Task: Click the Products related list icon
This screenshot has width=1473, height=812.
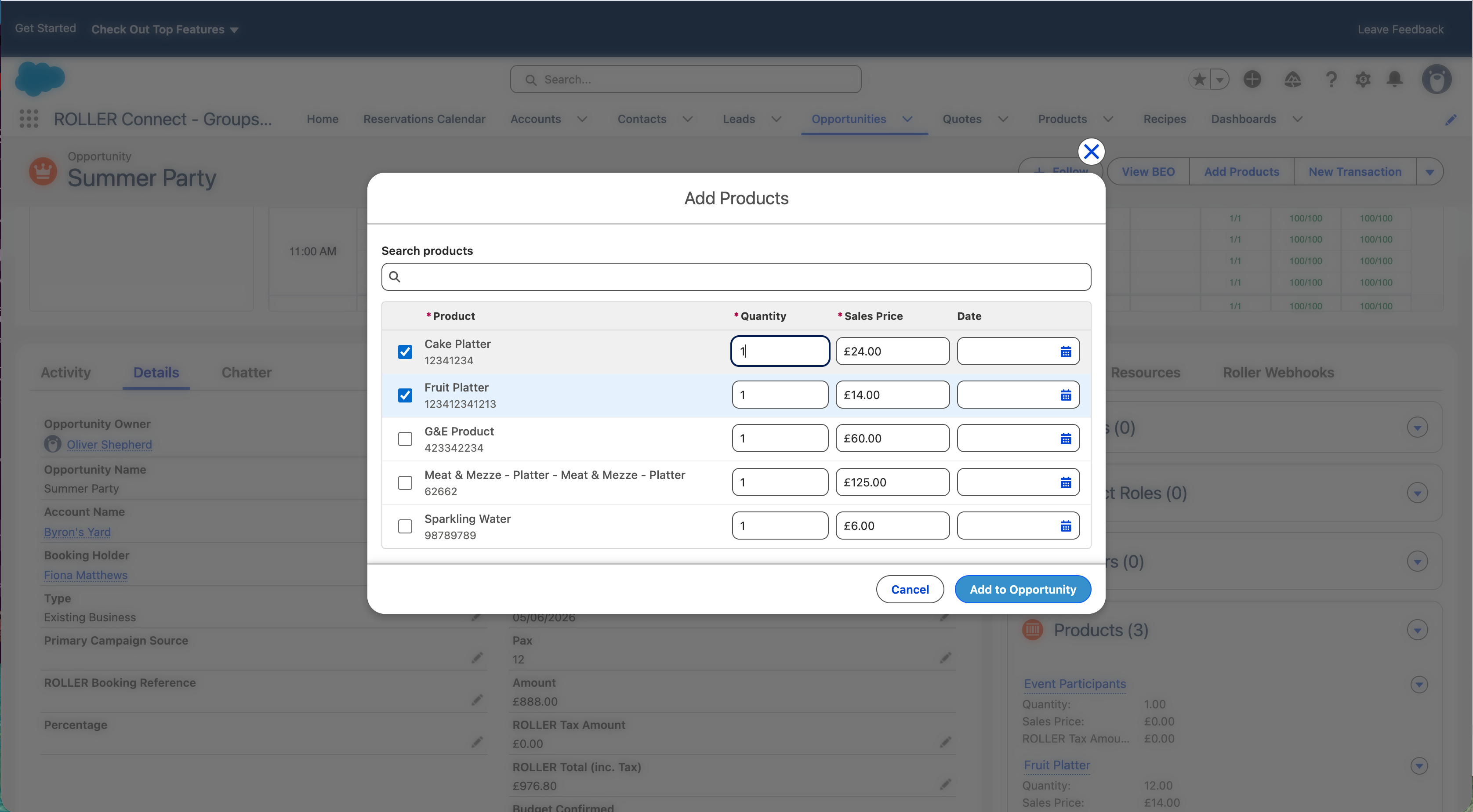Action: 1033,630
